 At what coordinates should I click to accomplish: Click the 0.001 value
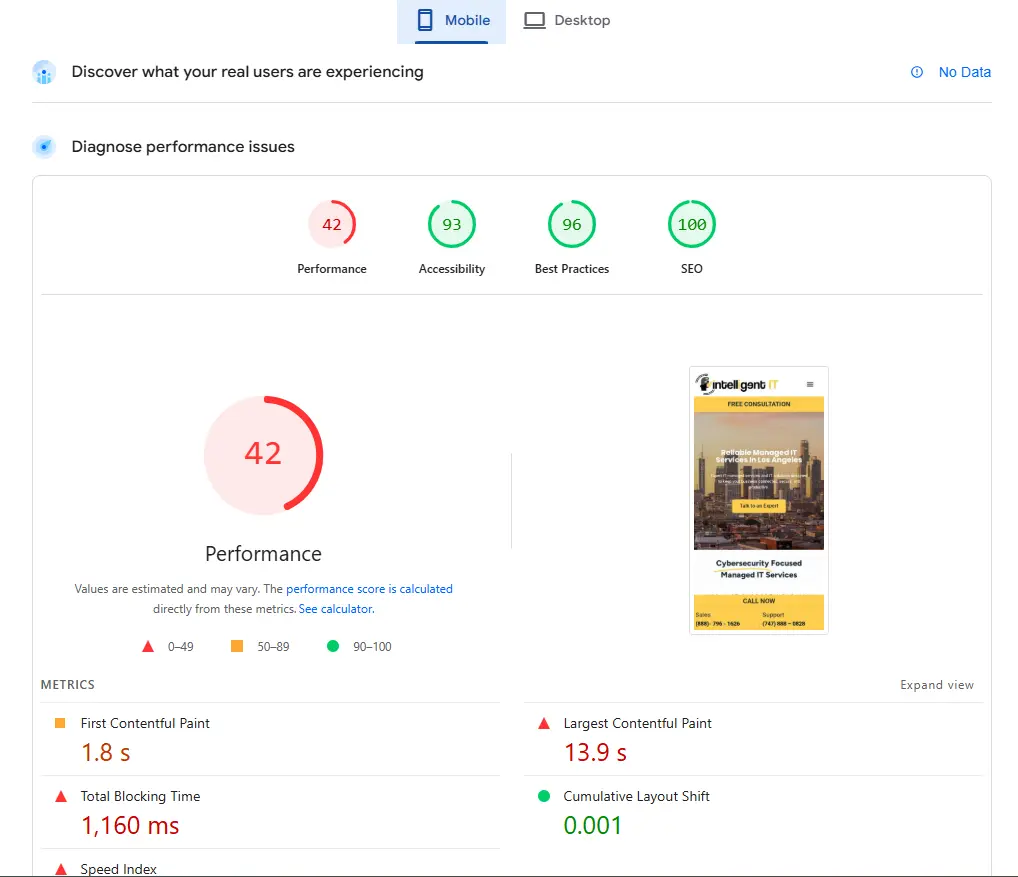593,826
